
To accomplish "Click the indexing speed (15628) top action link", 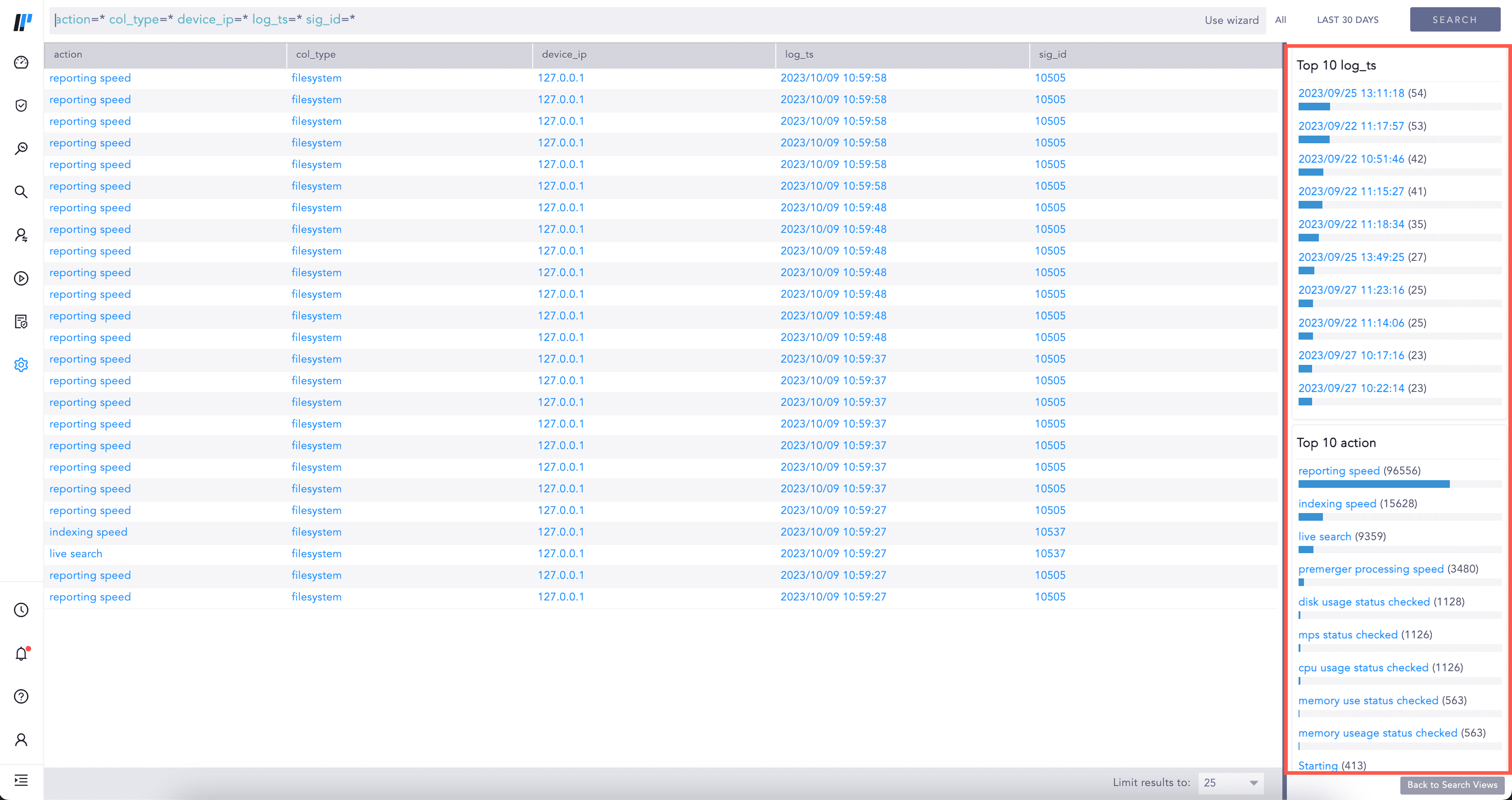I will [x=1336, y=503].
